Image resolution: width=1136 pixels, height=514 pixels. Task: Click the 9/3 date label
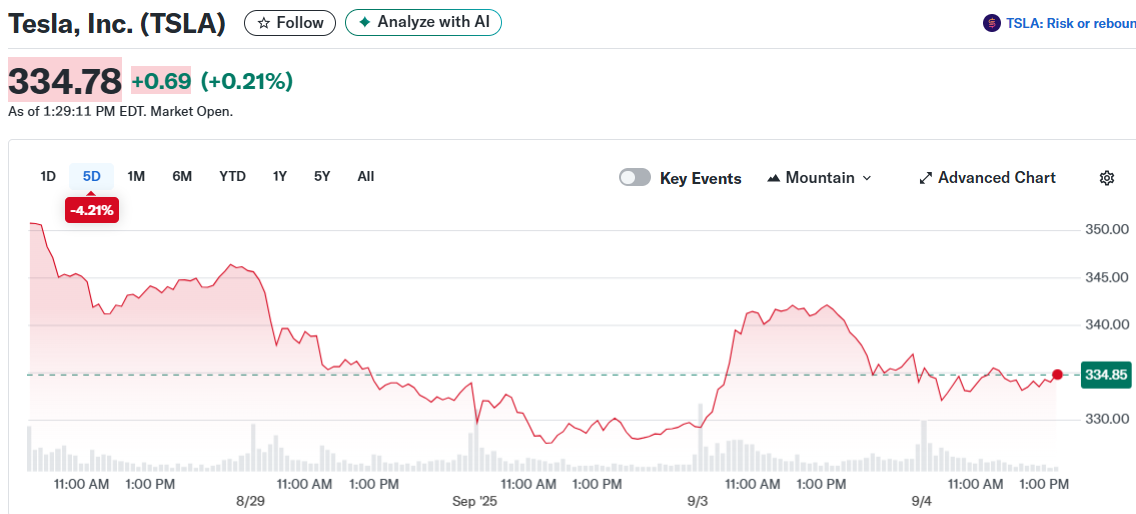tap(698, 502)
